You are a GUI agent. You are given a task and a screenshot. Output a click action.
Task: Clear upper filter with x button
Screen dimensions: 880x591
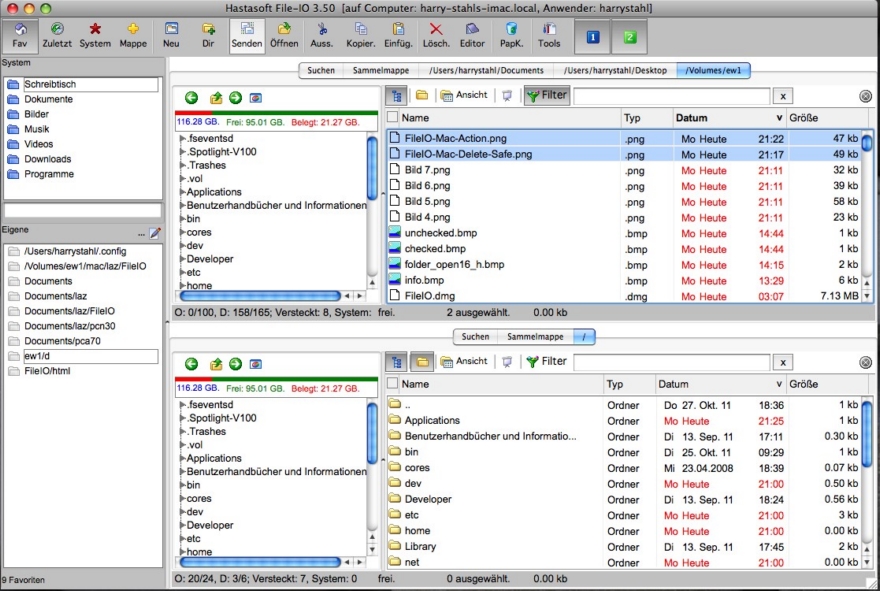pos(783,96)
